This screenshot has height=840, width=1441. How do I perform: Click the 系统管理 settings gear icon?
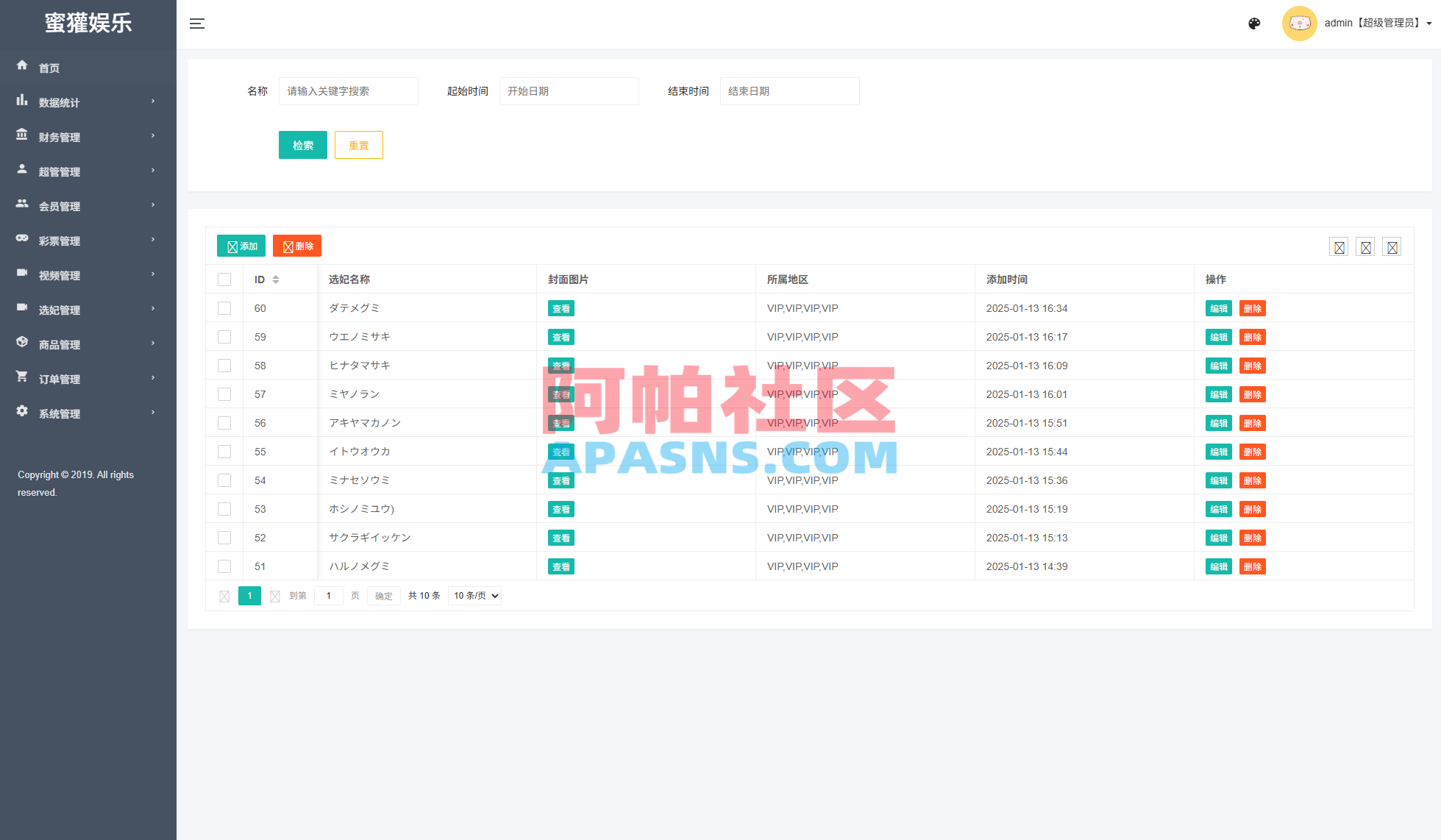point(22,413)
